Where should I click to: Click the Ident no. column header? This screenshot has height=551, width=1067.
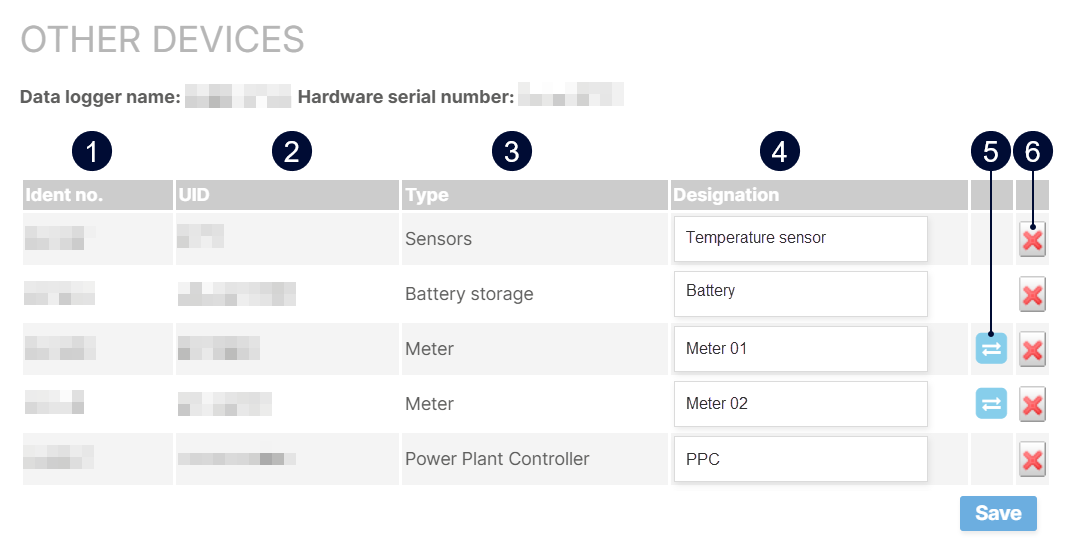click(64, 195)
